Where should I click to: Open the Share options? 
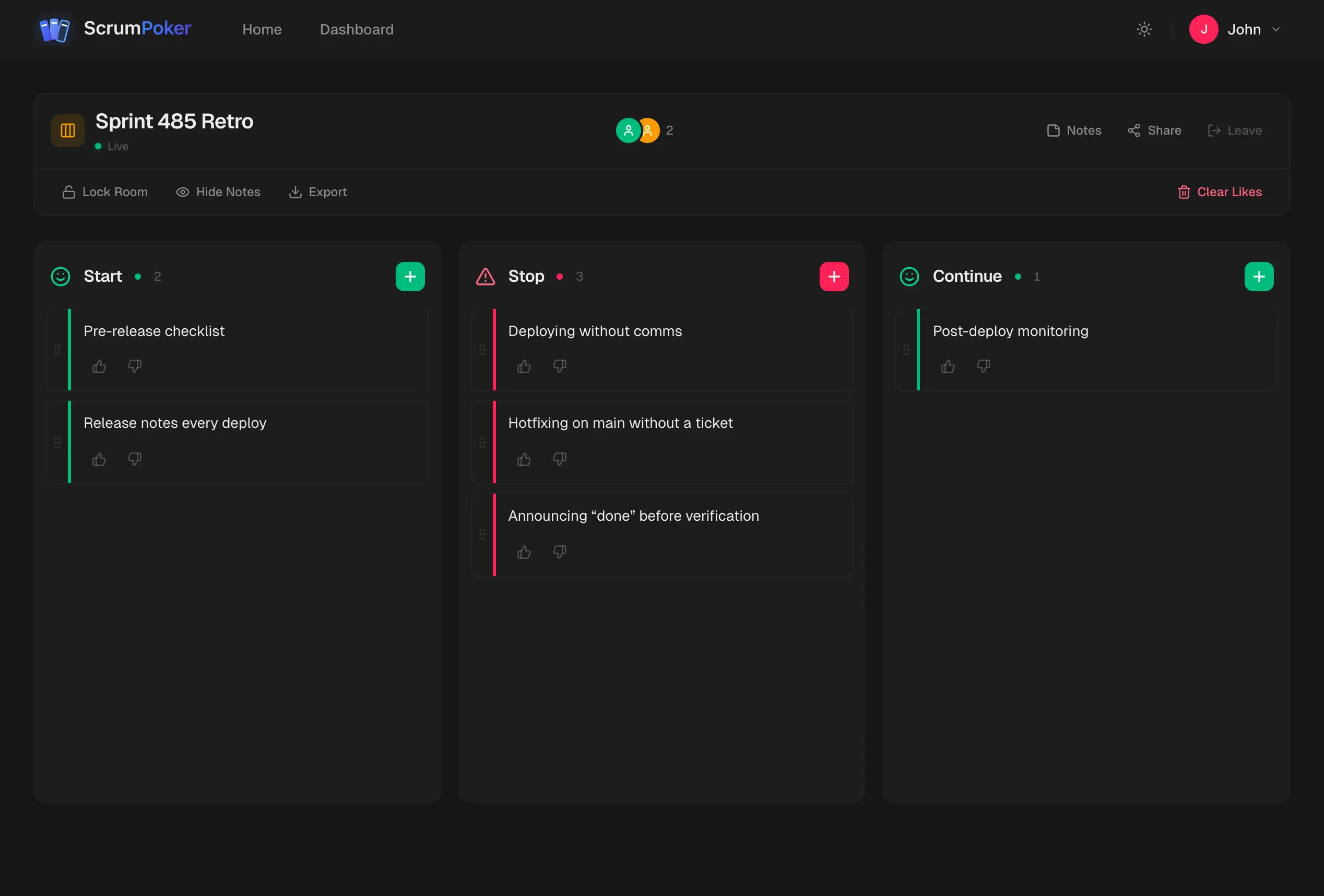(1154, 130)
